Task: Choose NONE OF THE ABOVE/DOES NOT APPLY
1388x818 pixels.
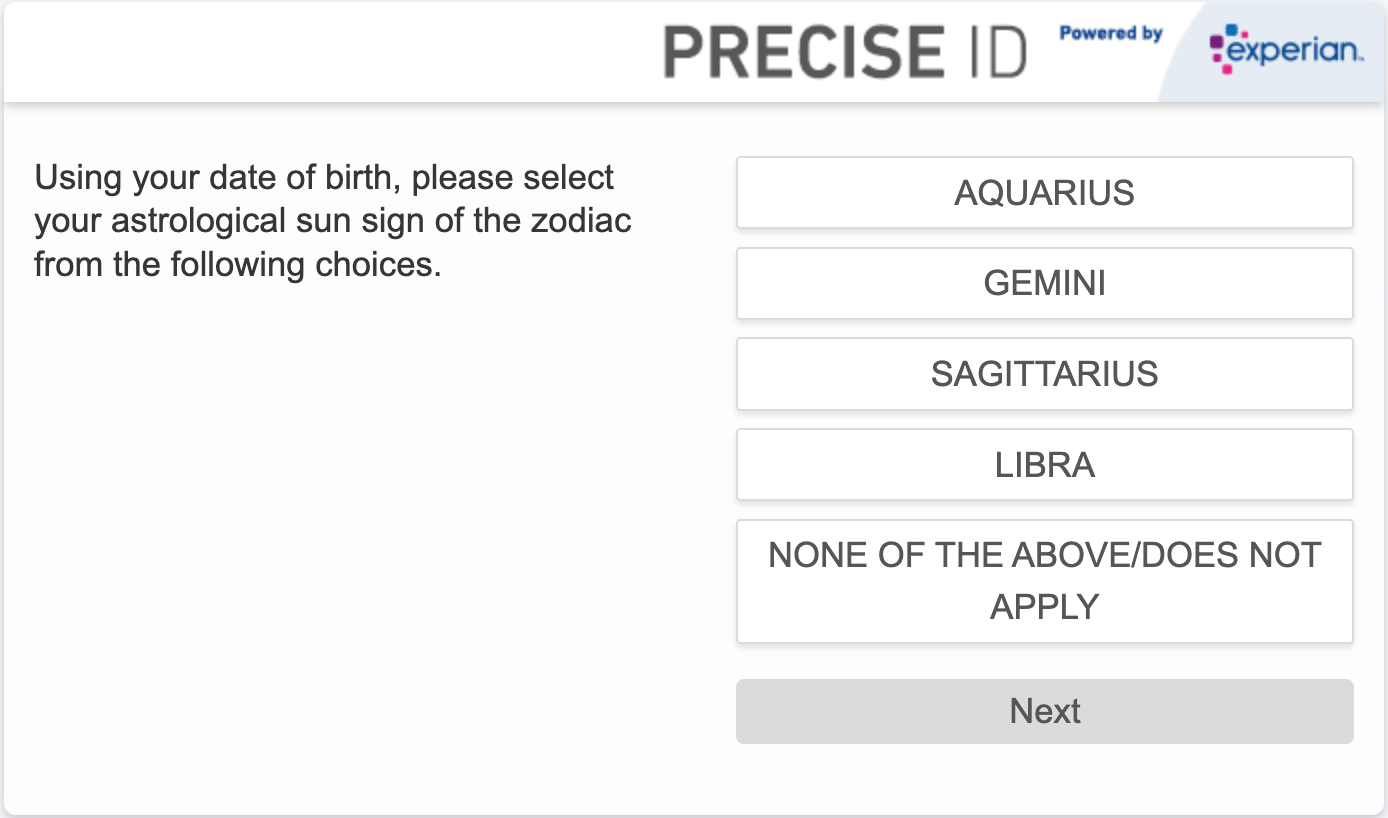Action: coord(1044,581)
